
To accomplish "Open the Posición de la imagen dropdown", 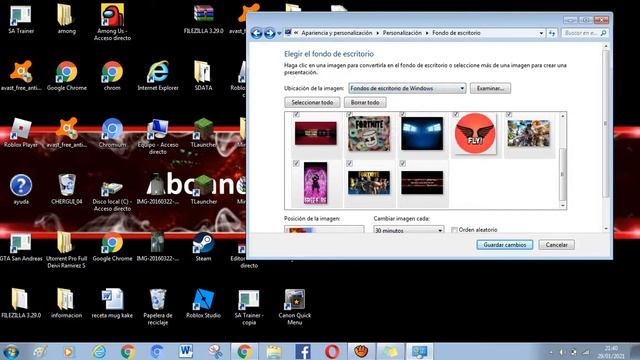I will click(324, 229).
